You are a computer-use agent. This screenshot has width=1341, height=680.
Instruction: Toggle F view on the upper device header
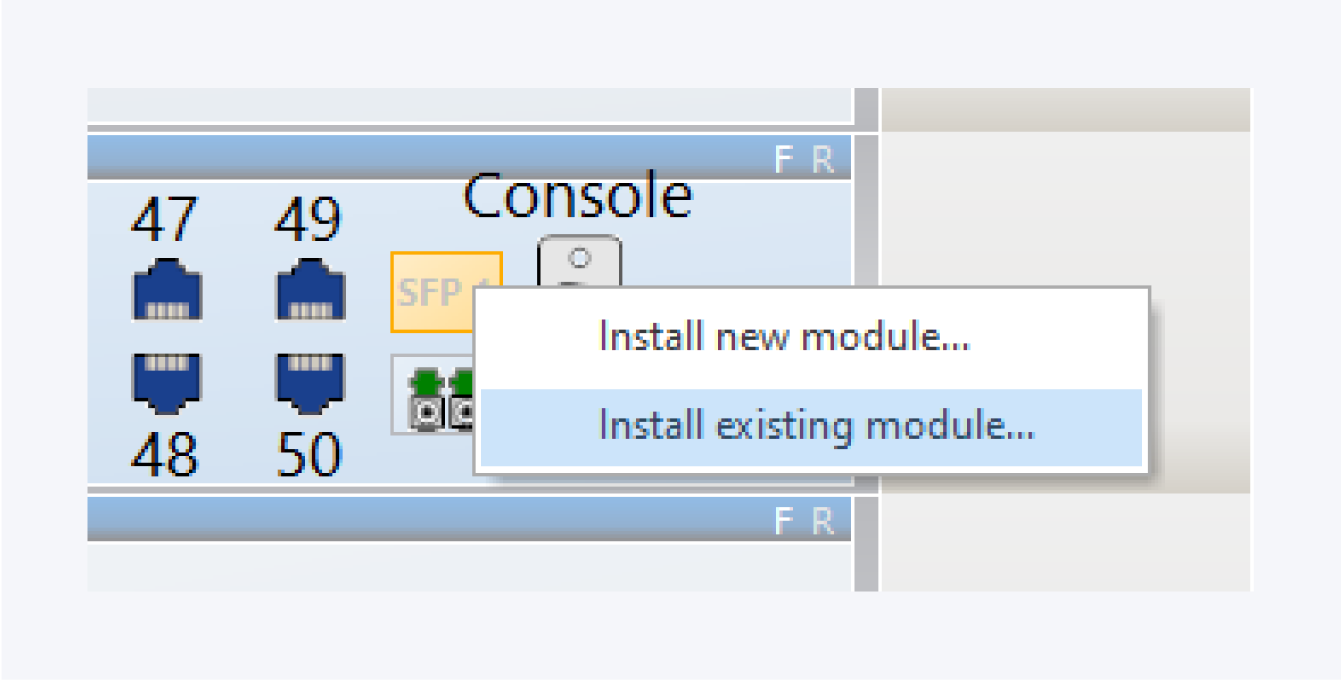(785, 160)
